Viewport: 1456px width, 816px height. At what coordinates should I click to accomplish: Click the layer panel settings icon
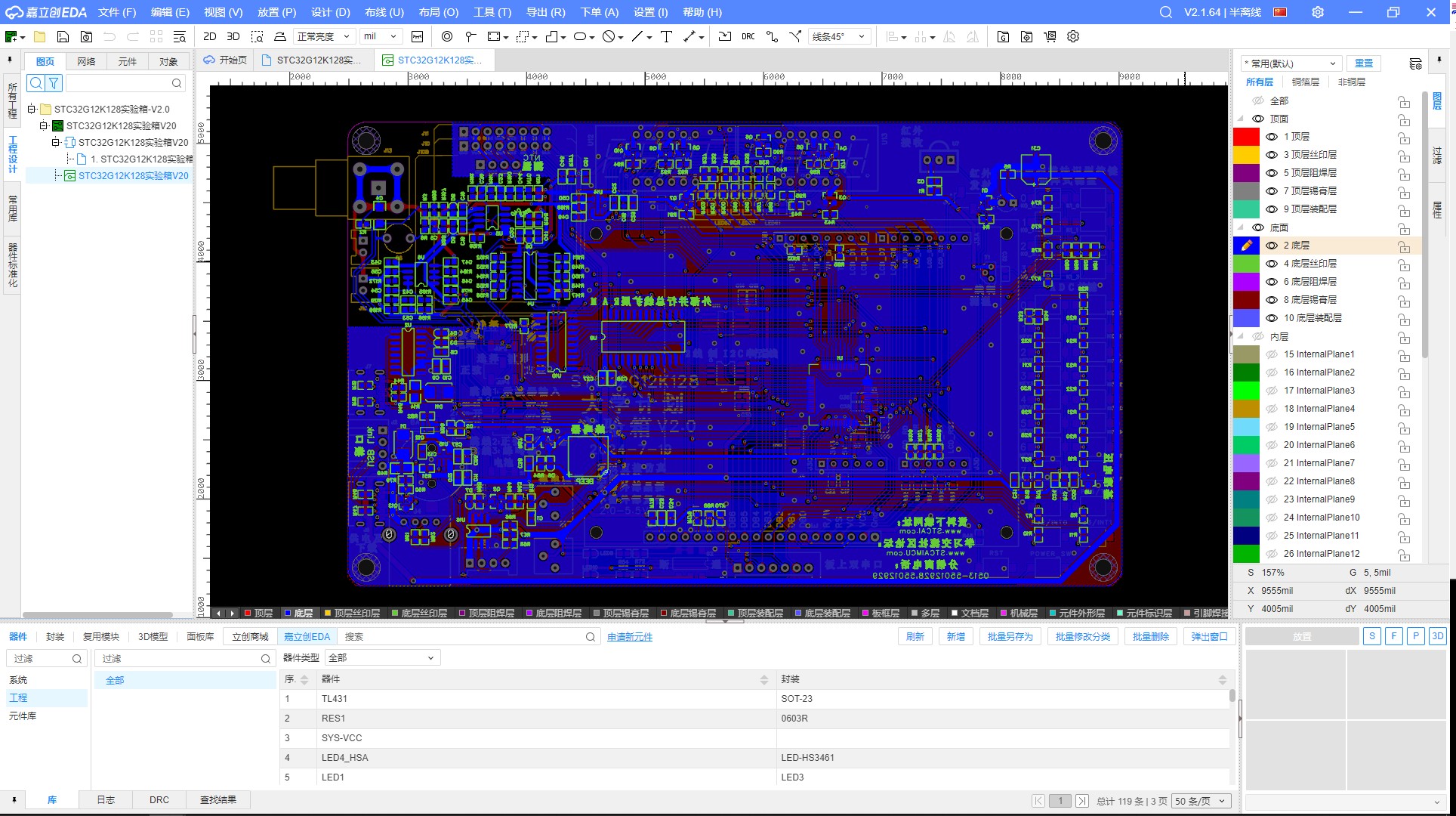click(1415, 63)
